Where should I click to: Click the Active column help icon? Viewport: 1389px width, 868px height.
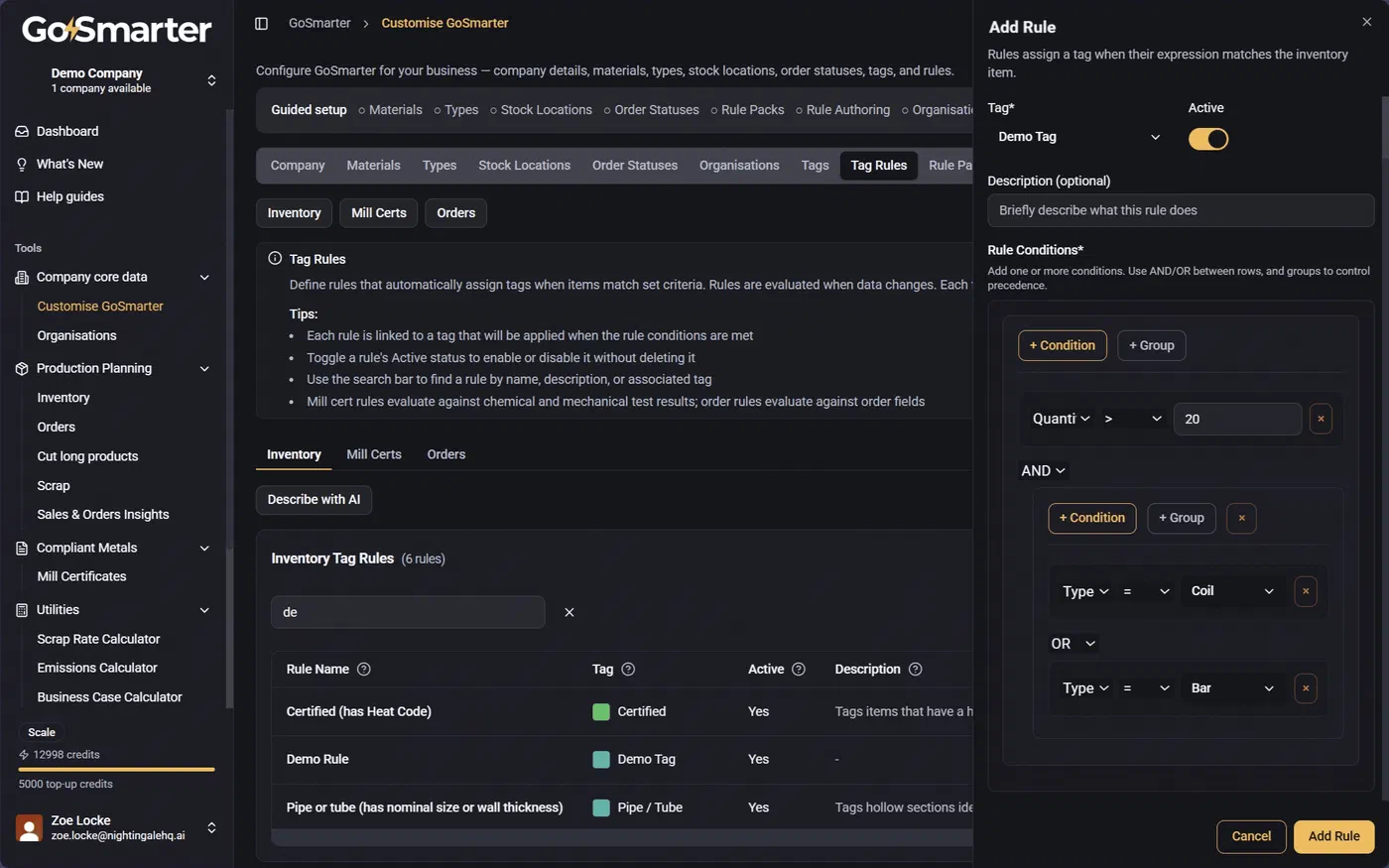[x=799, y=670]
